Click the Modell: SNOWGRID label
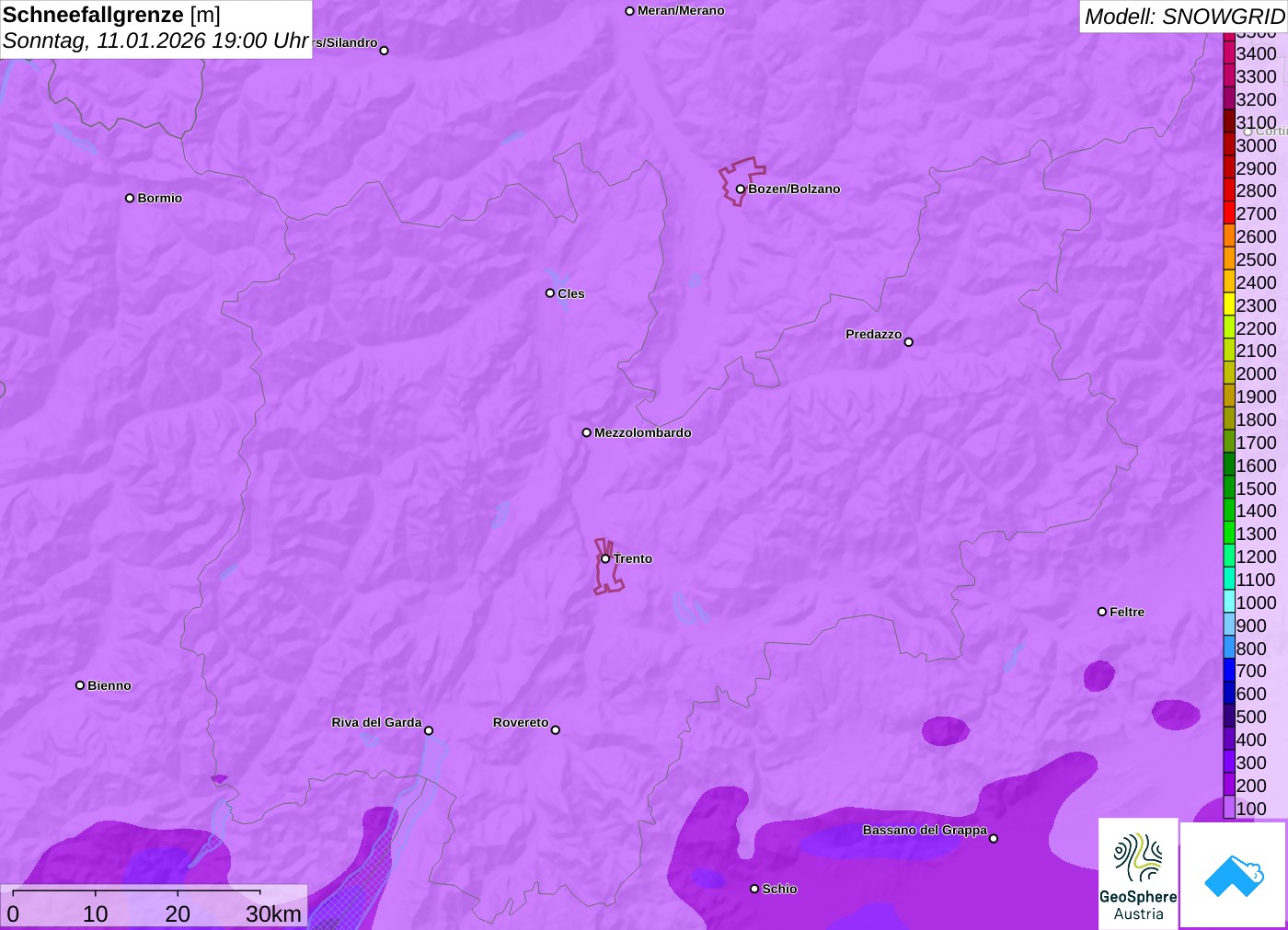Screen dimensions: 1288x930 [1185, 17]
